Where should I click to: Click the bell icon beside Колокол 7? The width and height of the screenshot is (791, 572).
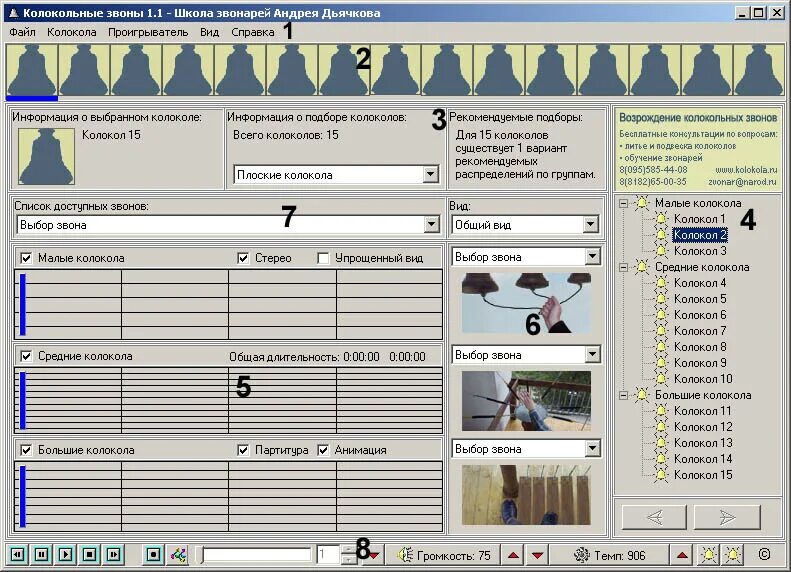click(x=661, y=331)
